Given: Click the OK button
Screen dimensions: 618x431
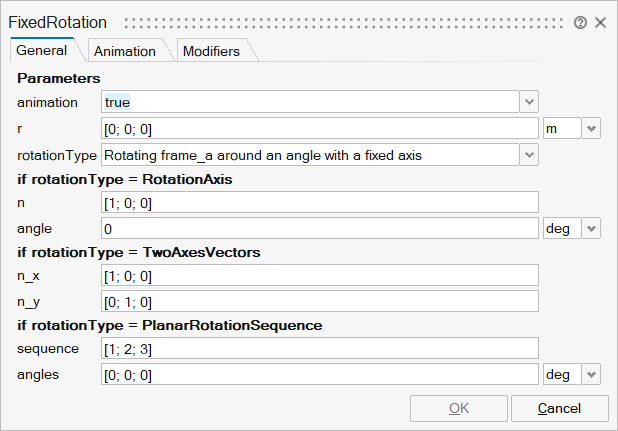Looking at the screenshot, I should pyautogui.click(x=458, y=408).
